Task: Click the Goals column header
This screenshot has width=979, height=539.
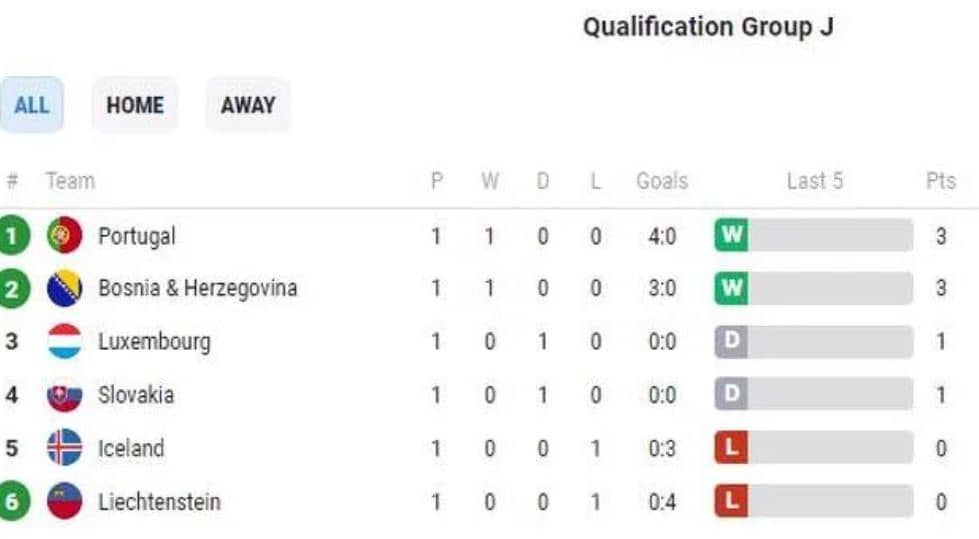Action: pos(662,181)
